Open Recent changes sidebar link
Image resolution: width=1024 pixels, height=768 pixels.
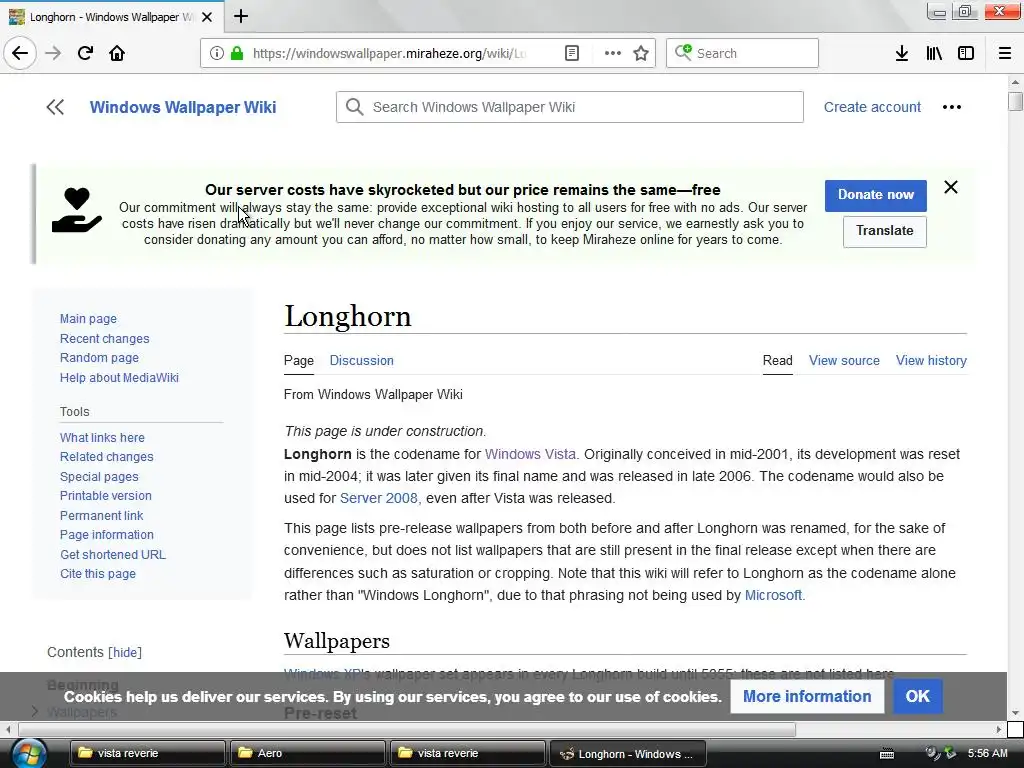(104, 338)
